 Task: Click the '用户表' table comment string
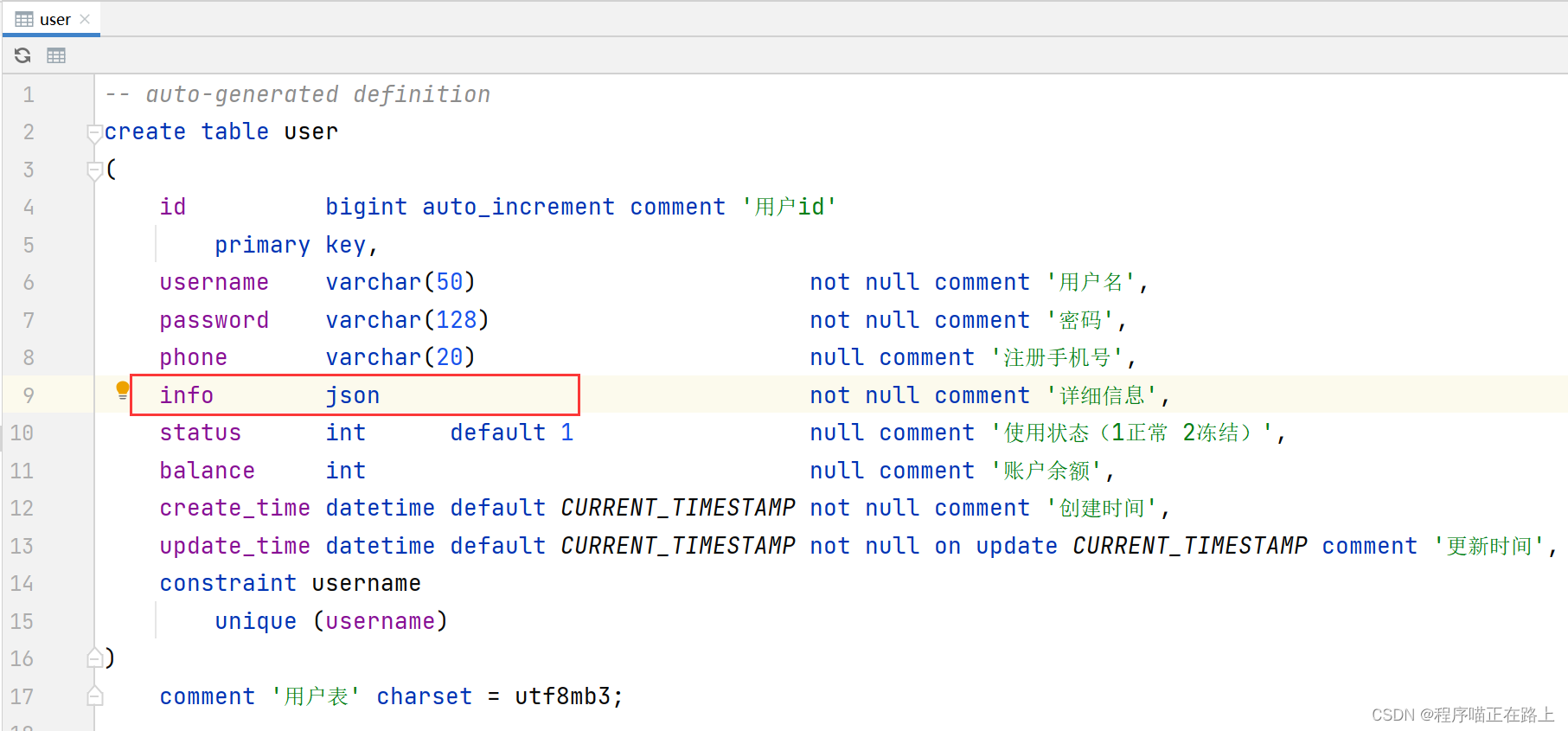pyautogui.click(x=316, y=696)
